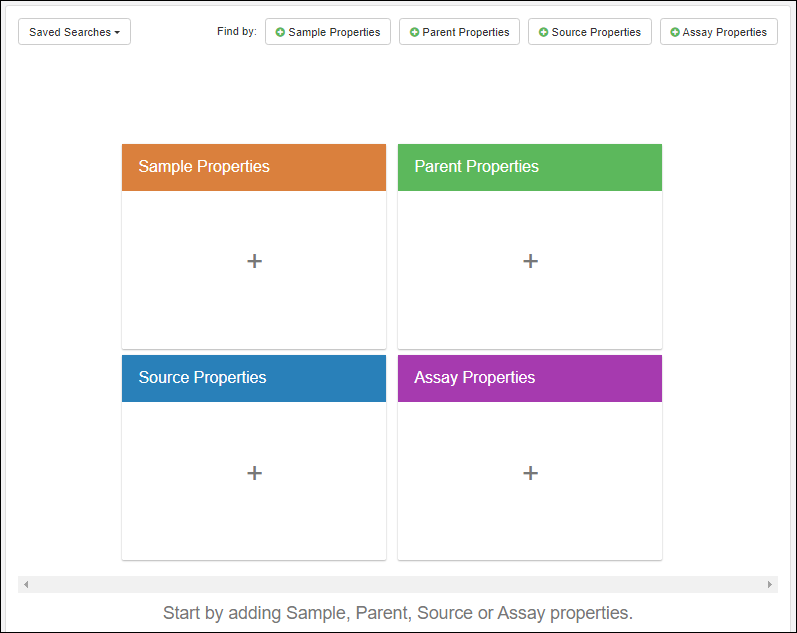Viewport: 797px width, 633px height.
Task: Click green plus on Assay Properties button
Action: 675,32
